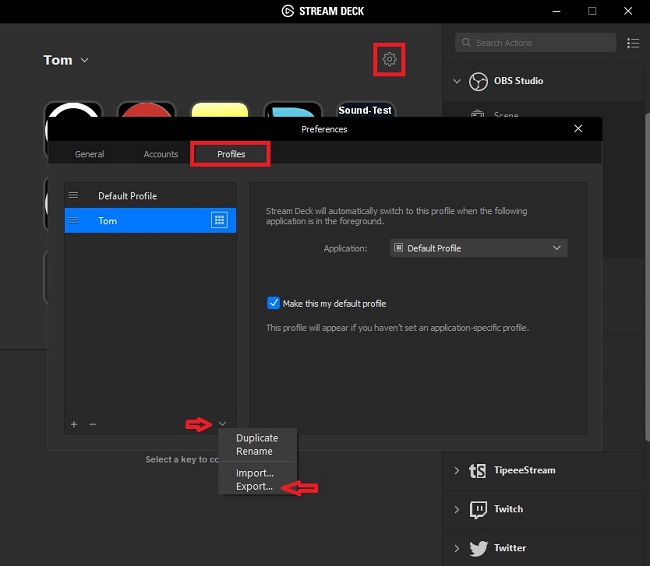The width and height of the screenshot is (650, 566).
Task: Add a new profile with plus
Action: (74, 424)
